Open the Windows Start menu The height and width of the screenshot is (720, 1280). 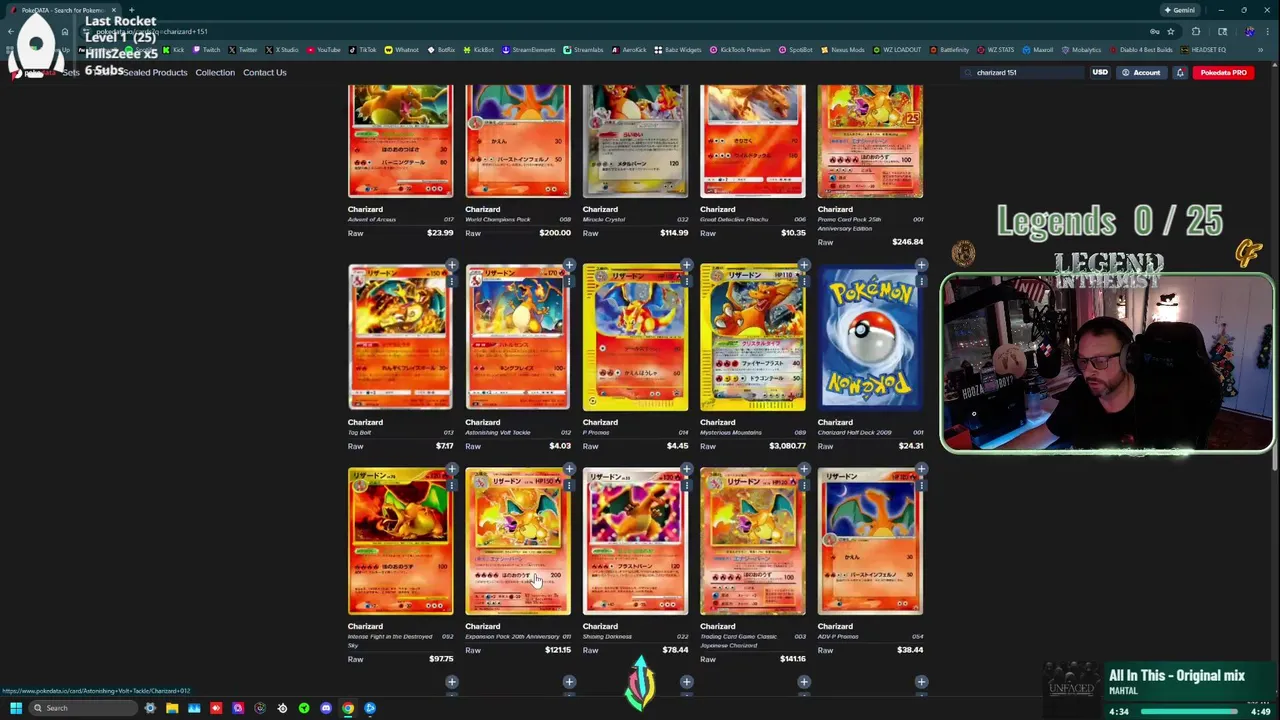[x=16, y=708]
